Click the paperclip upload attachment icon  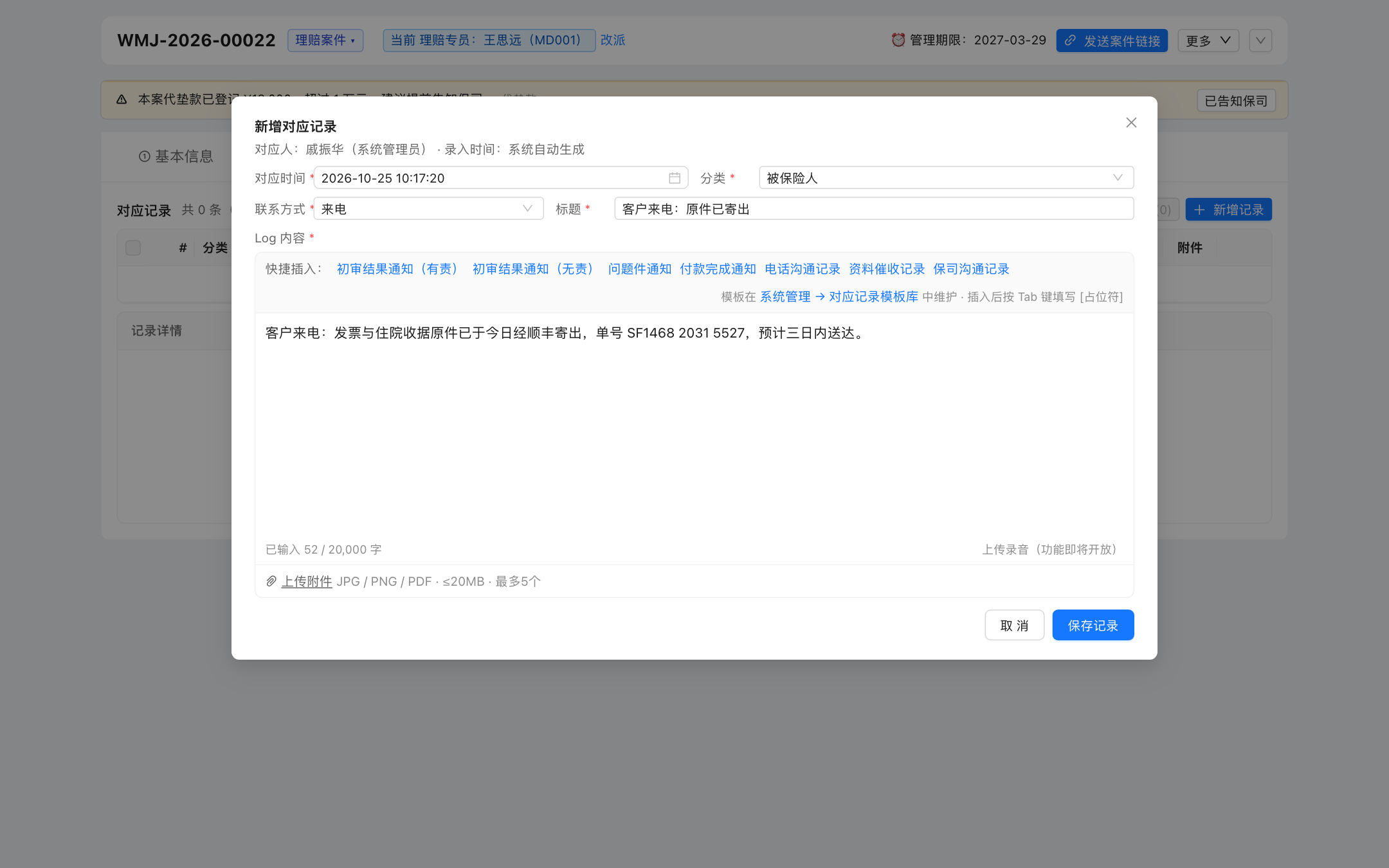271,581
